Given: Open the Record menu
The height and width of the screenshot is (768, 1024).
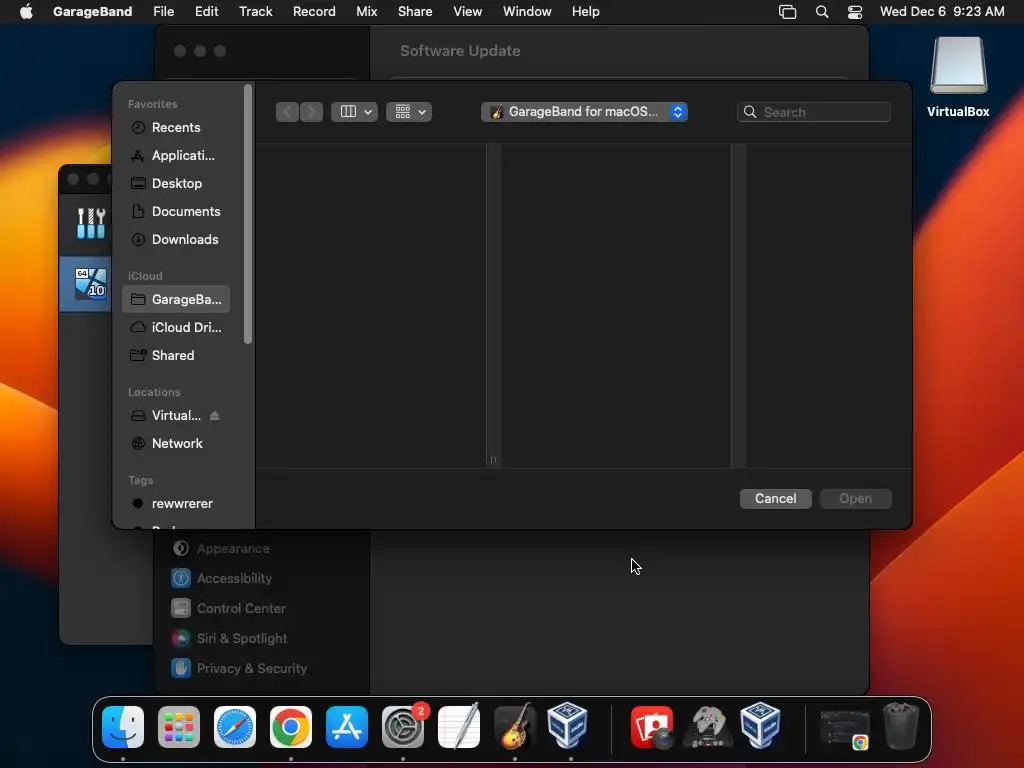Looking at the screenshot, I should click(314, 12).
